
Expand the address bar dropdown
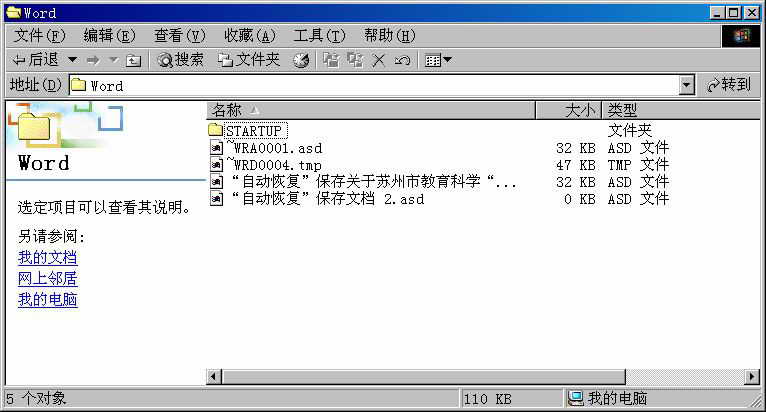(x=686, y=86)
